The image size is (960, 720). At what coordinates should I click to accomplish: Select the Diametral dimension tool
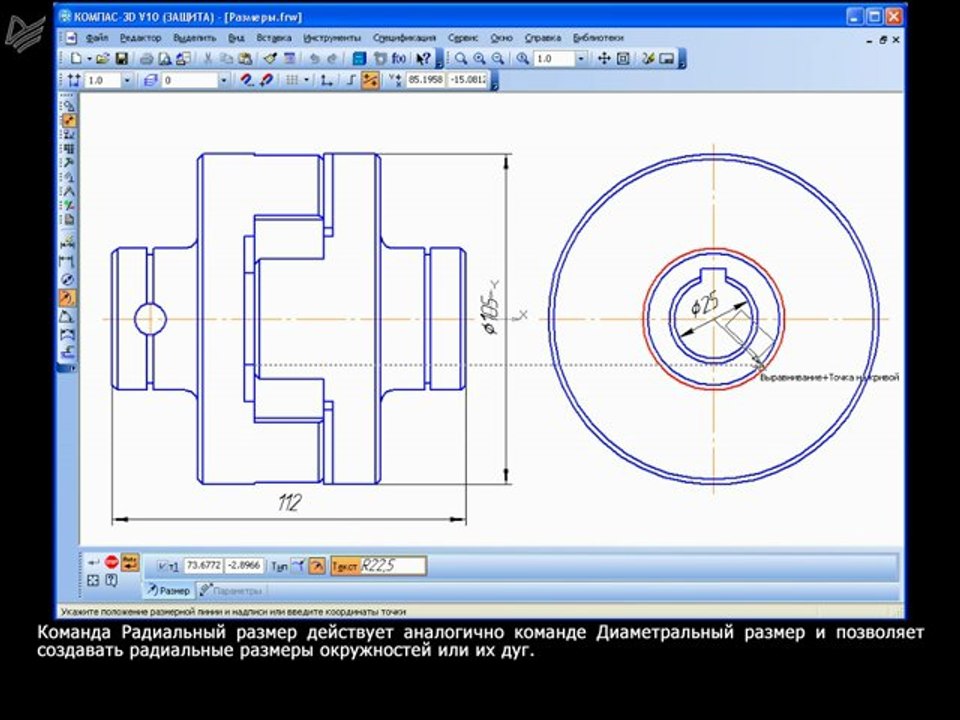click(67, 279)
